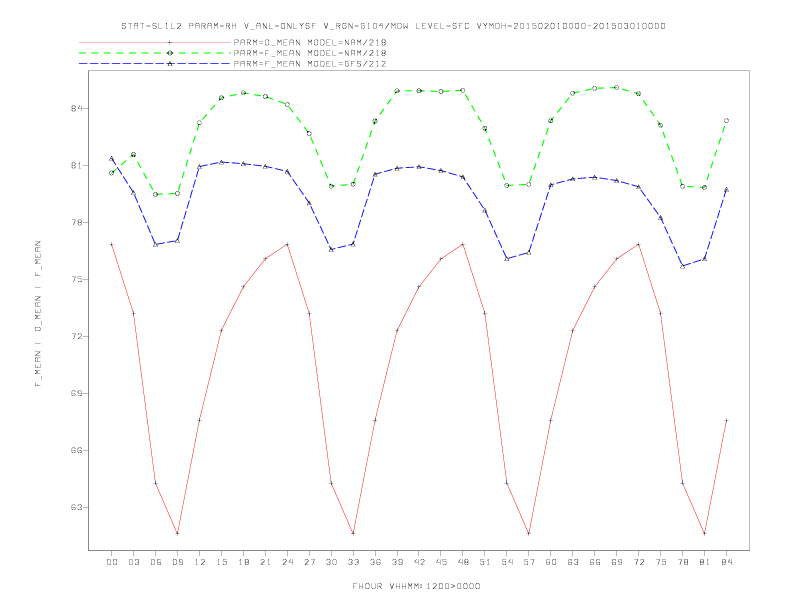The image size is (792, 612).
Task: Click x-axis tick label 30
Action: tap(331, 562)
